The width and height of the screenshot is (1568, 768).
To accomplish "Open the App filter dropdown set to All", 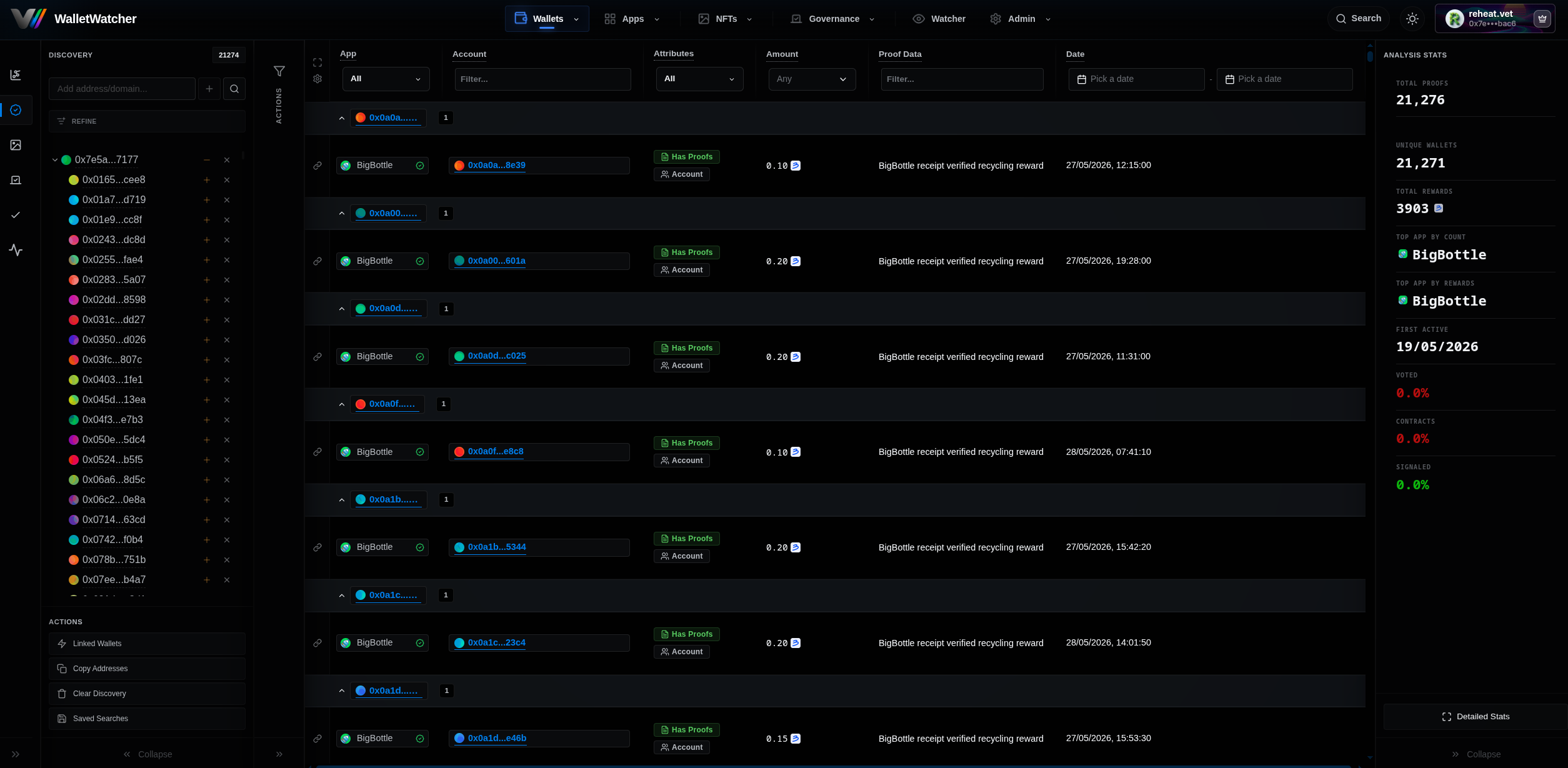I will tap(386, 79).
